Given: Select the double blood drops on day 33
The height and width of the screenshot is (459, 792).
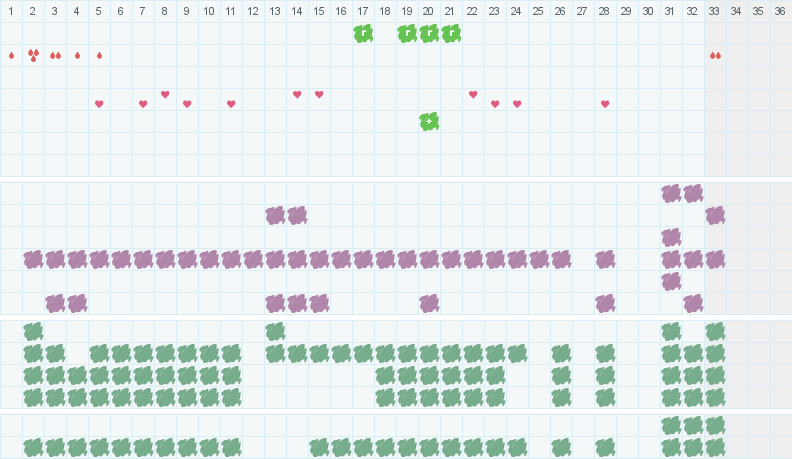Looking at the screenshot, I should pyautogui.click(x=715, y=55).
